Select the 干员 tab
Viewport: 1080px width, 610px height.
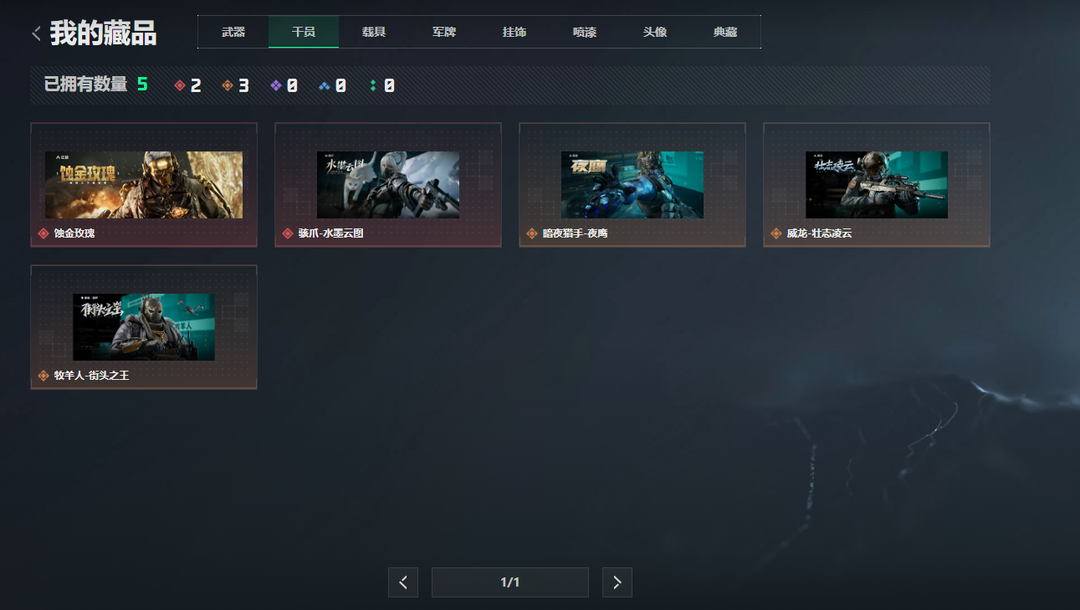pyautogui.click(x=304, y=32)
